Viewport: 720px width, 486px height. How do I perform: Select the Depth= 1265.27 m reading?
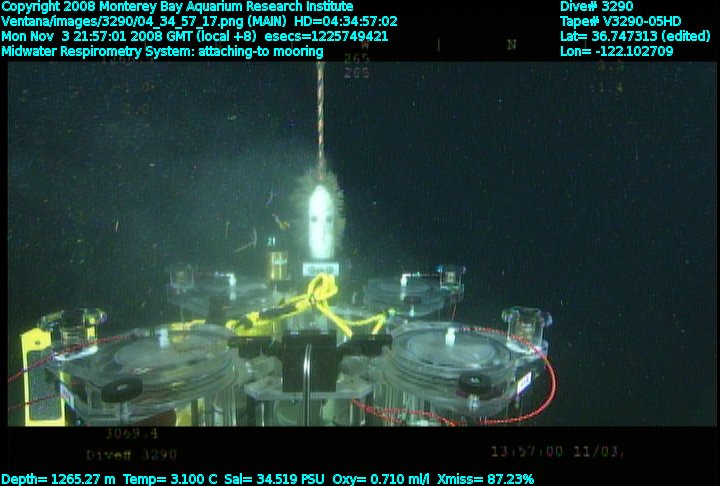tap(58, 480)
